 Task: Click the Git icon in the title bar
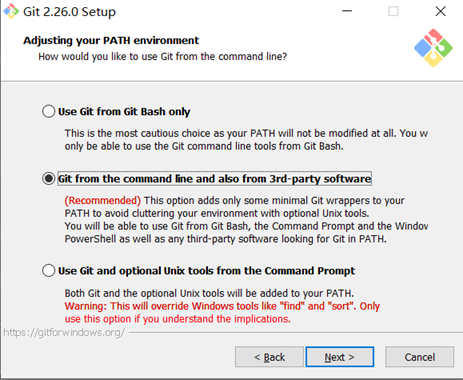point(11,11)
